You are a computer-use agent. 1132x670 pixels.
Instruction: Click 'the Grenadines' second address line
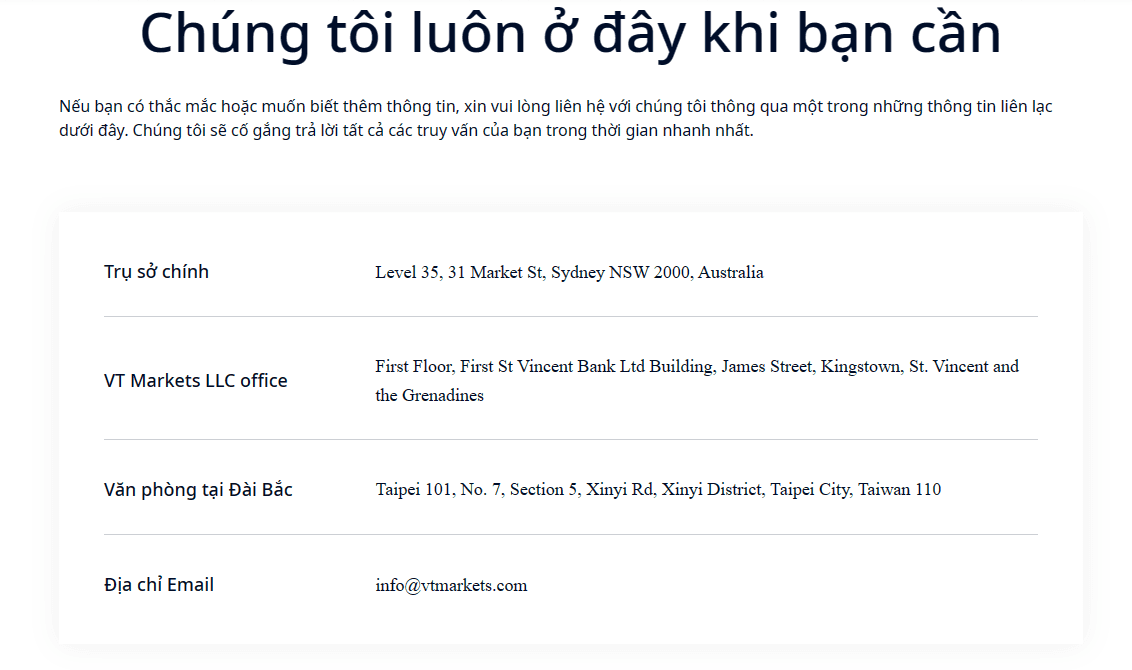click(x=430, y=396)
